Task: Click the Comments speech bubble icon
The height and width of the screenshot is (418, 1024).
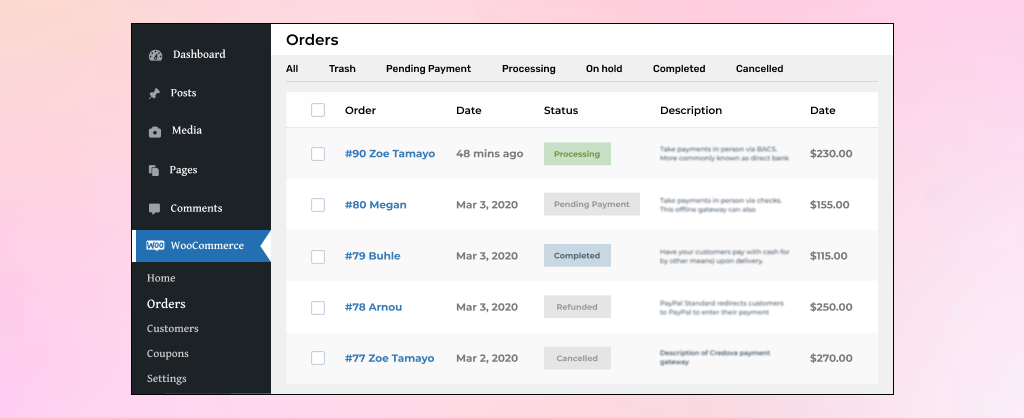Action: pos(154,209)
